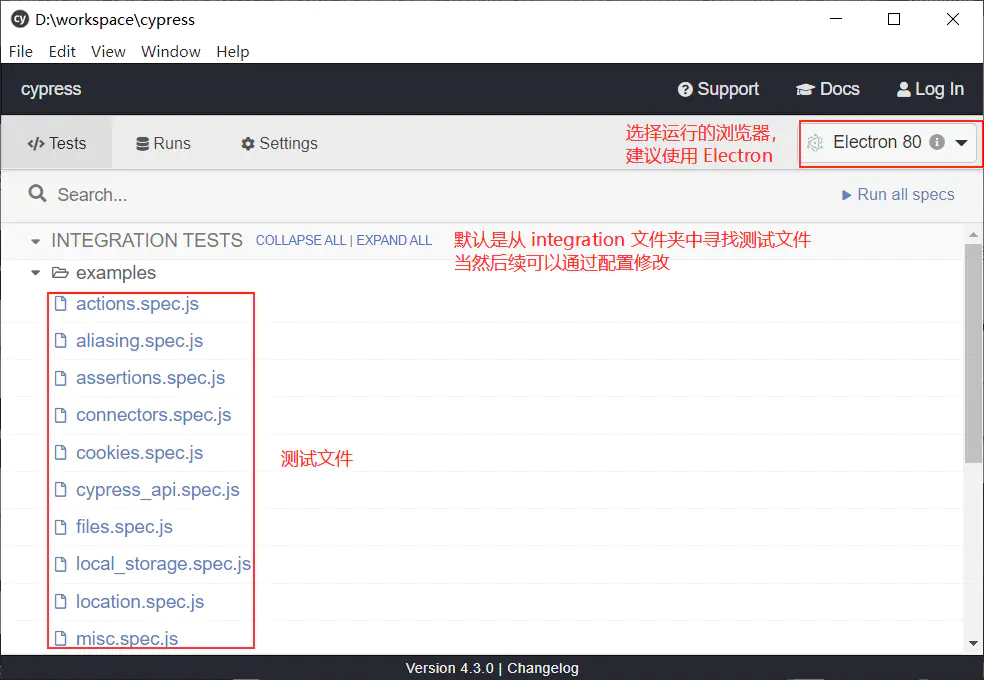Click the examples folder icon
984x680 pixels.
coord(60,272)
